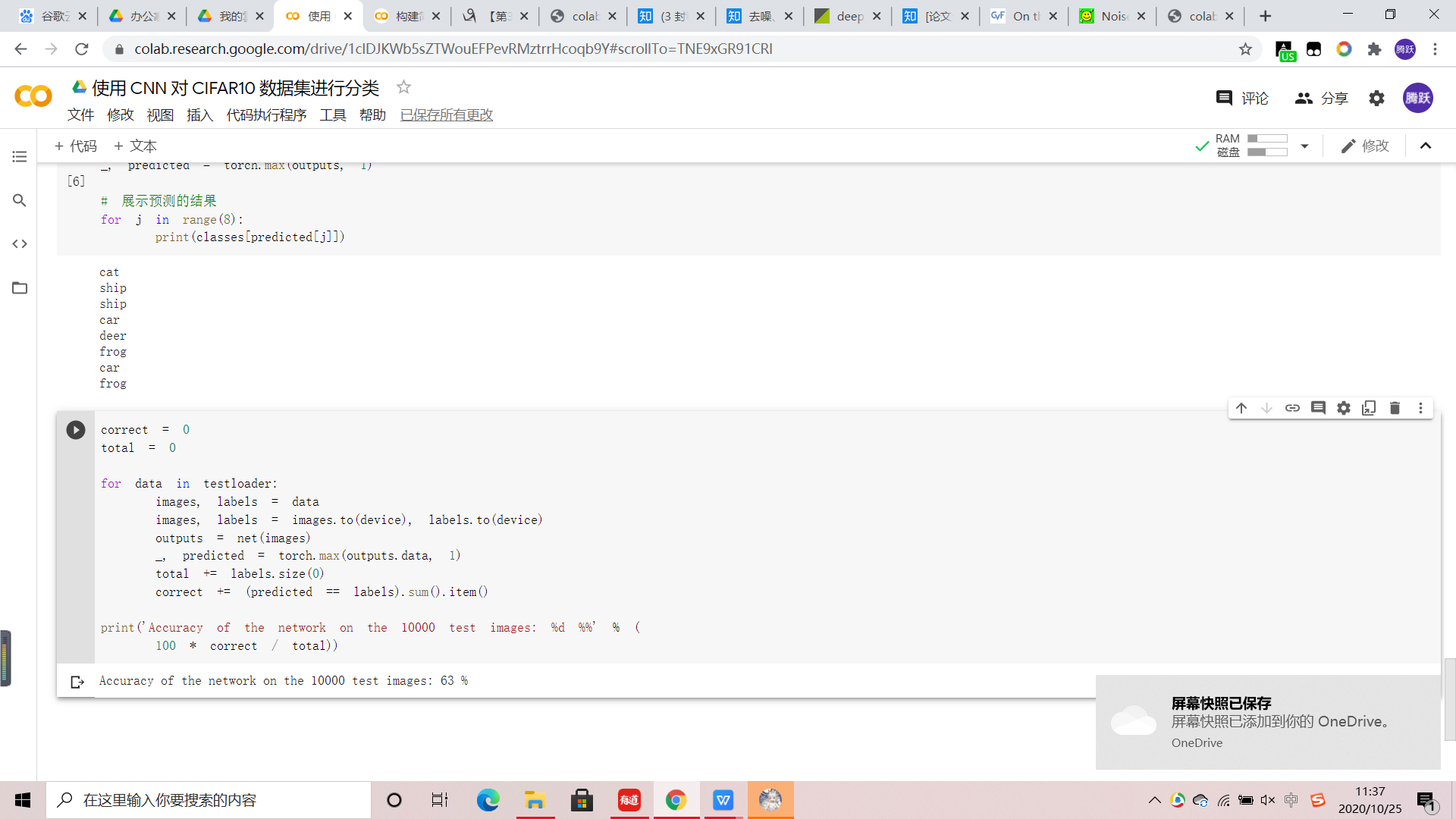The height and width of the screenshot is (819, 1456).
Task: Star the notebook title
Action: coord(403,87)
